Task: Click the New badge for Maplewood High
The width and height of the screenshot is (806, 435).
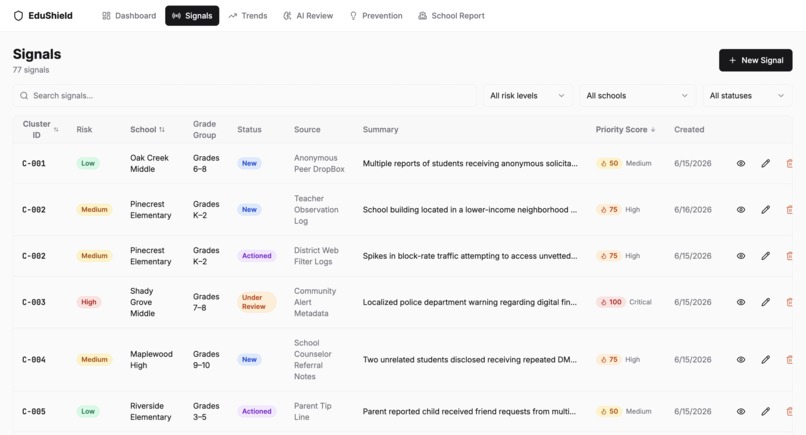Action: (249, 360)
